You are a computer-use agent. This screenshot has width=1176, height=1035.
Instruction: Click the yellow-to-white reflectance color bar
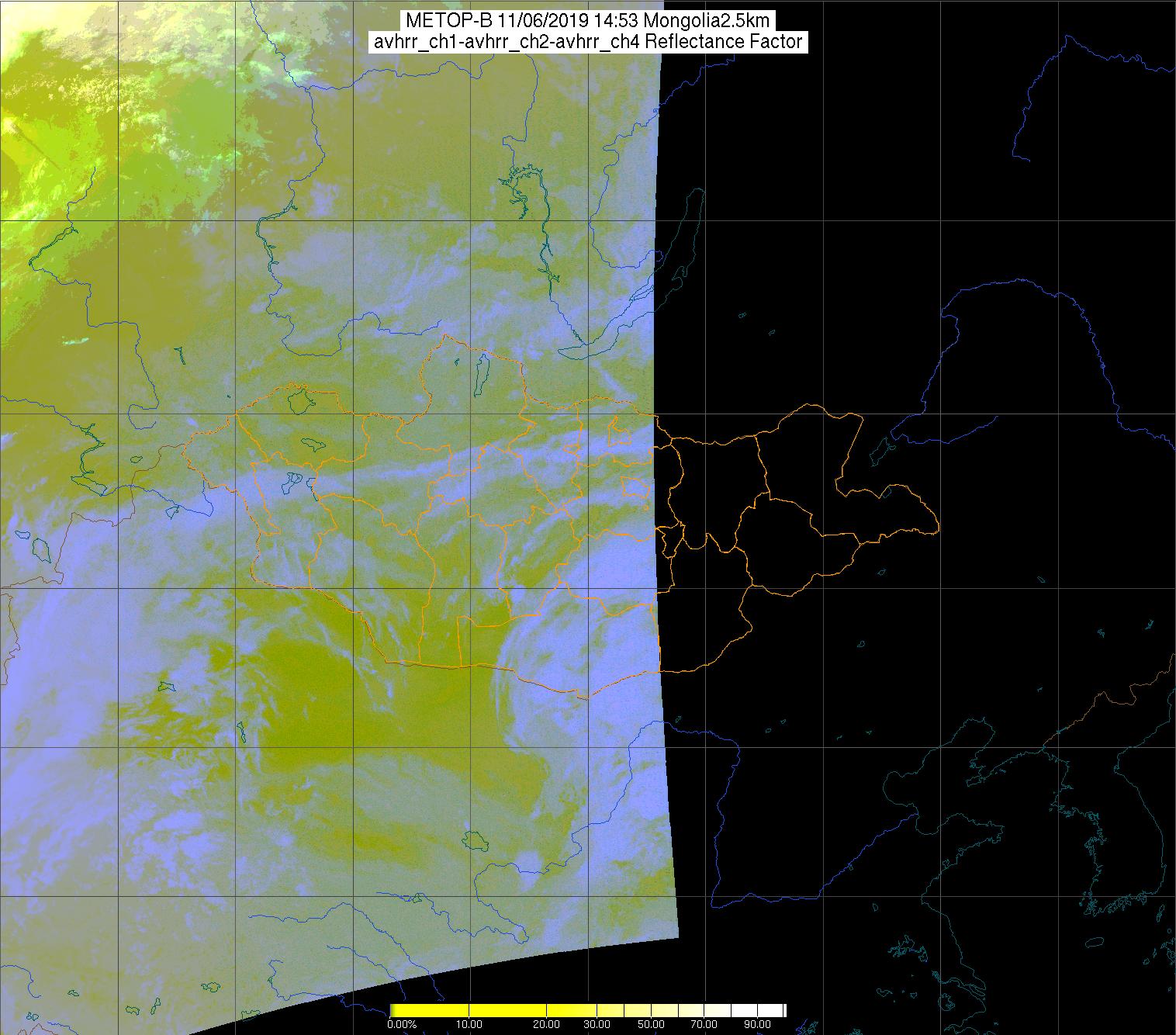coord(588,1010)
